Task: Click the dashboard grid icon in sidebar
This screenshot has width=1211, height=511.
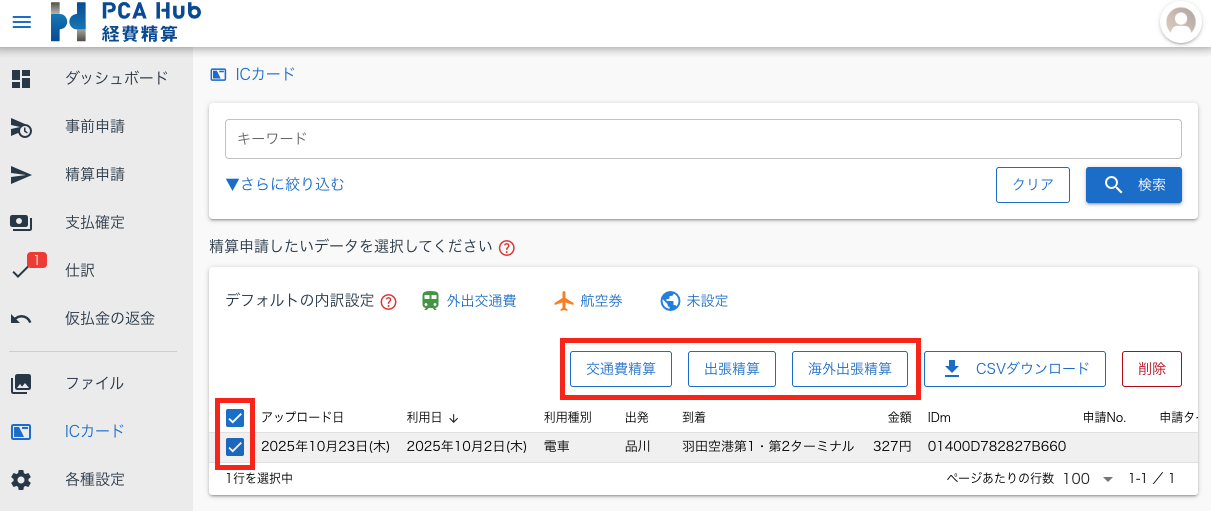Action: 21,78
